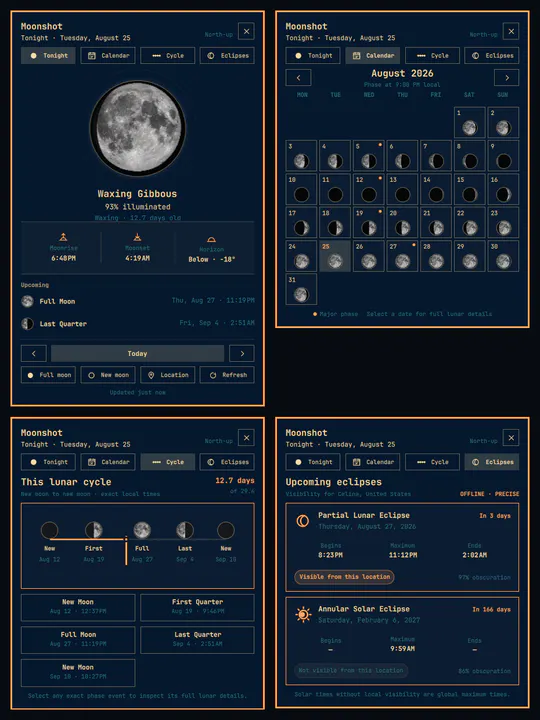
Task: Toggle North-up in the Waxing Gibbous view
Action: (219, 34)
